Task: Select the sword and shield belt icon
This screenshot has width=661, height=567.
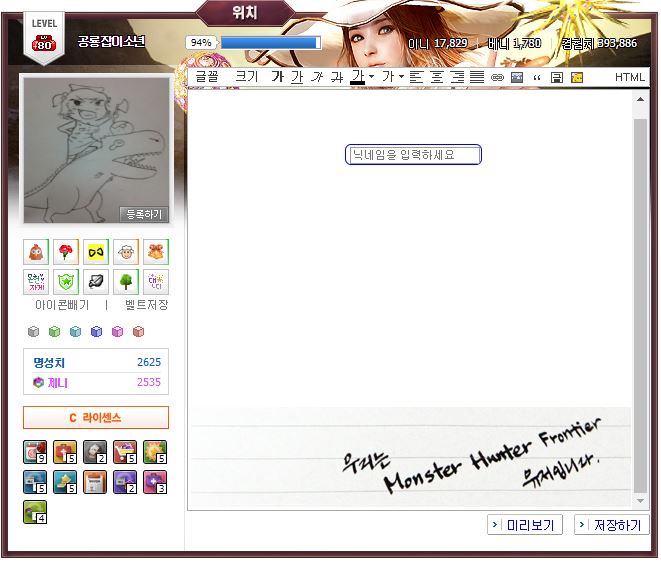Action: (96, 282)
